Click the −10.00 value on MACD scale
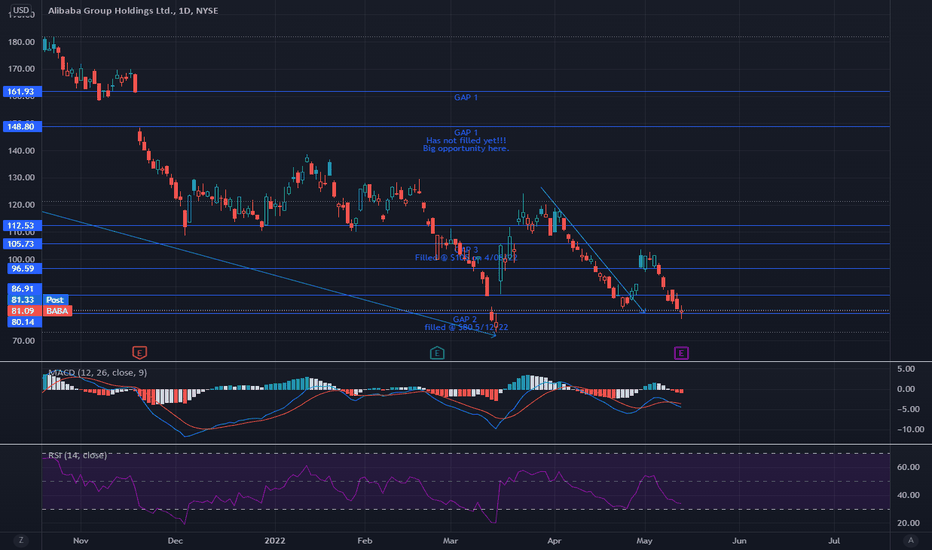Image resolution: width=932 pixels, height=550 pixels. coord(910,429)
